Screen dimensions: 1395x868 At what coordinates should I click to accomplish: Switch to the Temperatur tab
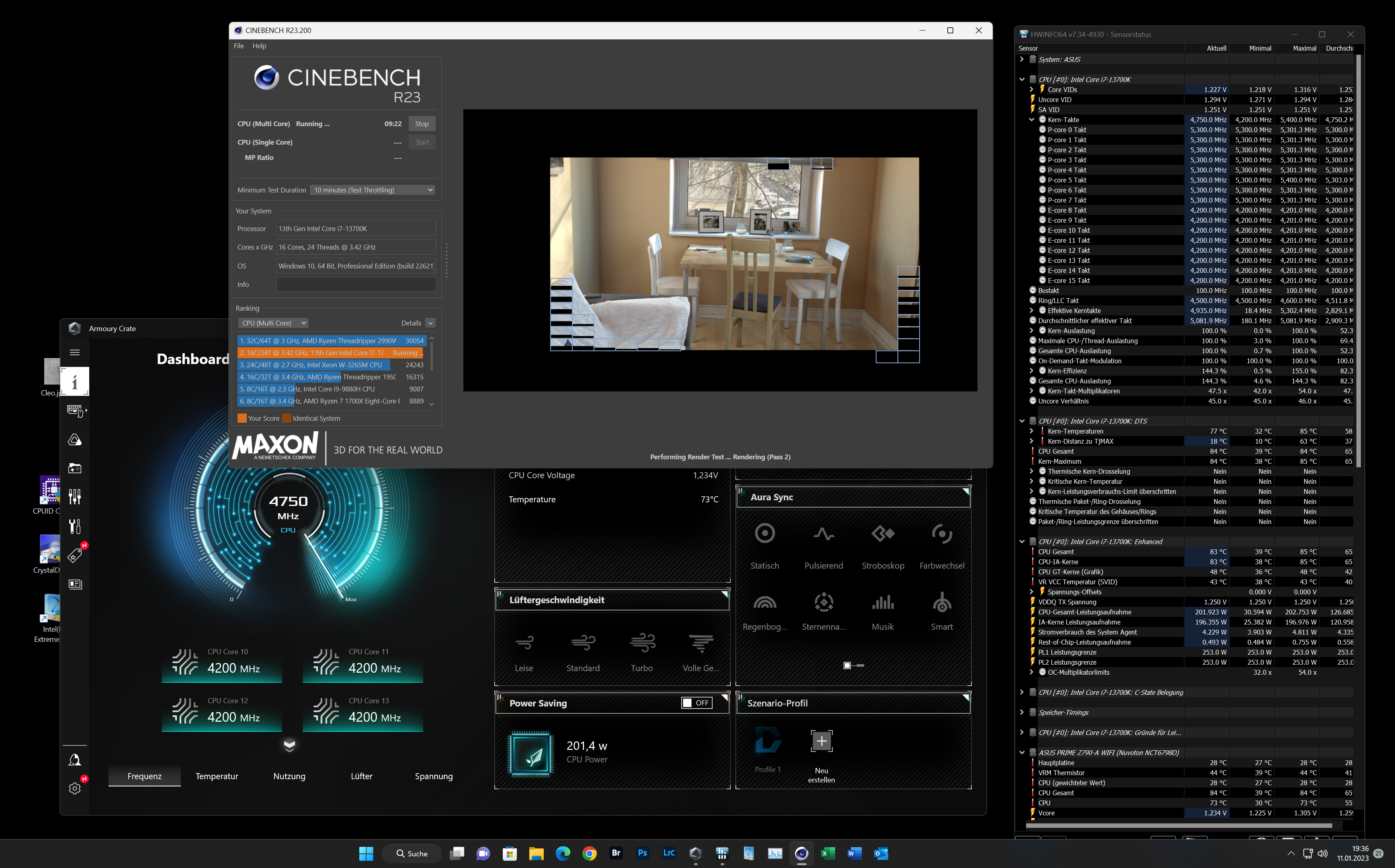217,776
